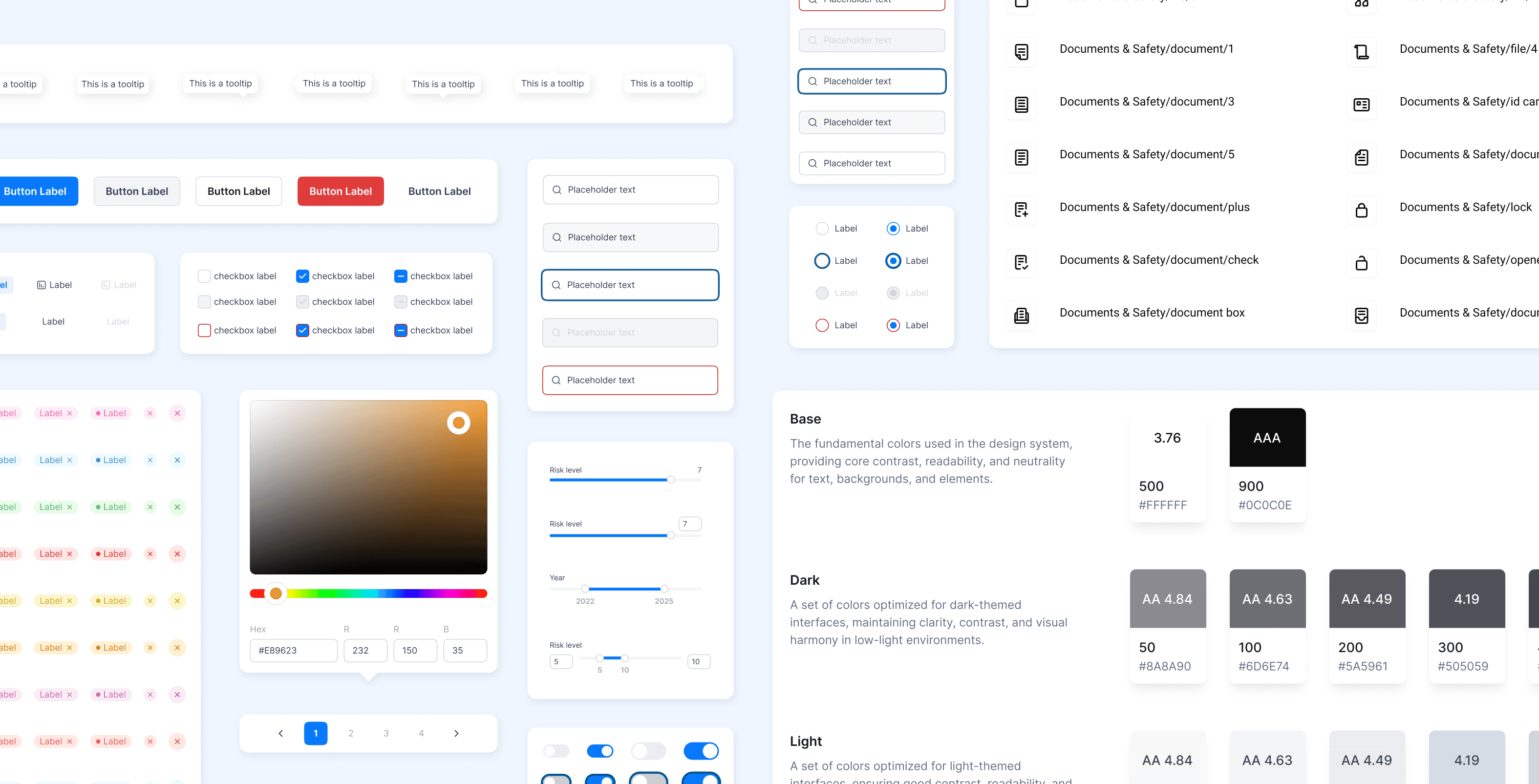Click the magnifier icon in the red-bordered search field
Viewport: 1539px width, 784px height.
556,381
